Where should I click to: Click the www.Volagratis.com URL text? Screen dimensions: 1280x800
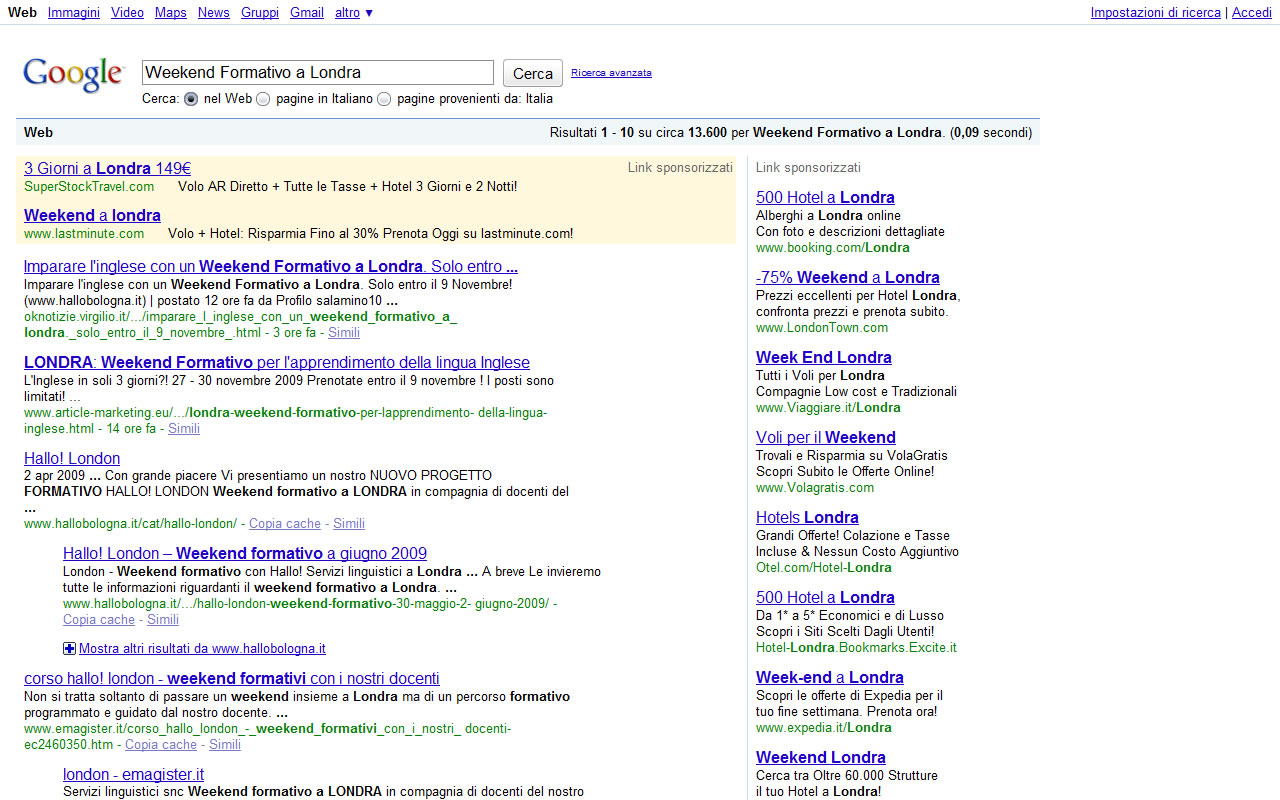[815, 488]
